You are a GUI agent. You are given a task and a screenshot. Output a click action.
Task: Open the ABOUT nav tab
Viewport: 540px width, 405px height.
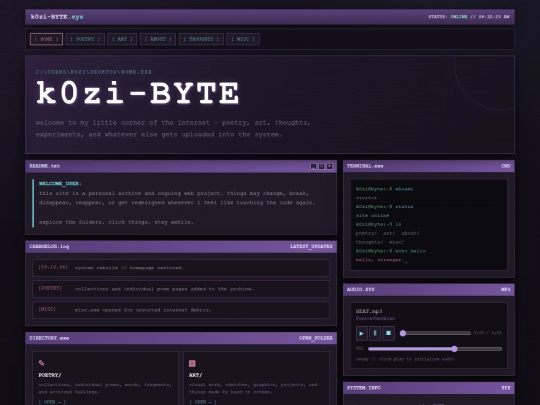(158, 39)
